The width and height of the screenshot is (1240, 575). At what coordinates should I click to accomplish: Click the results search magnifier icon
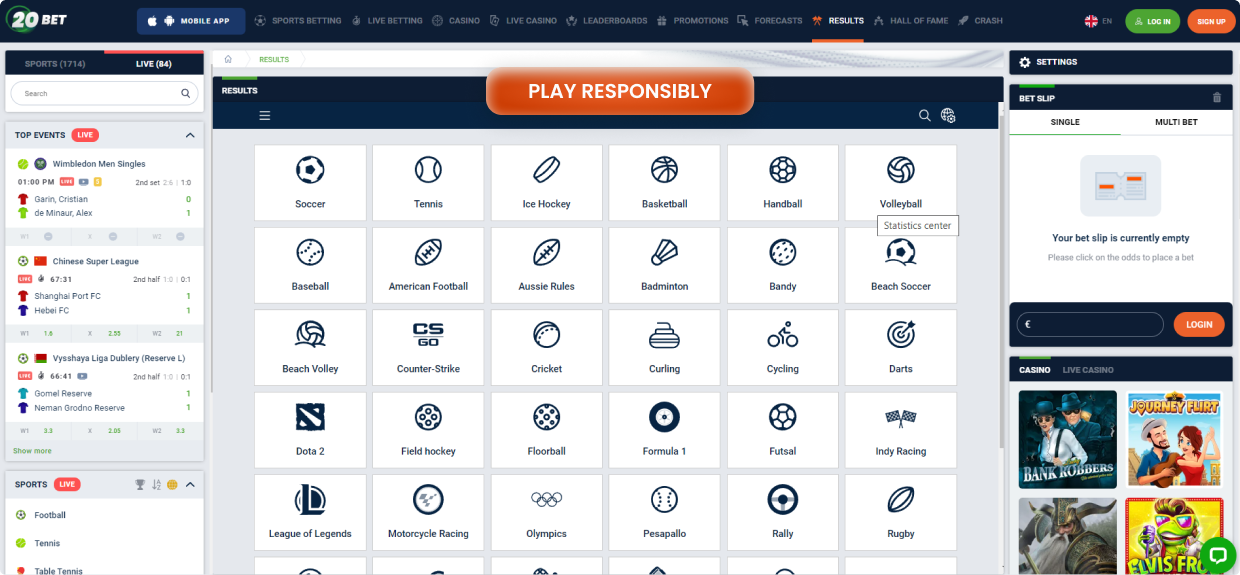pos(925,116)
